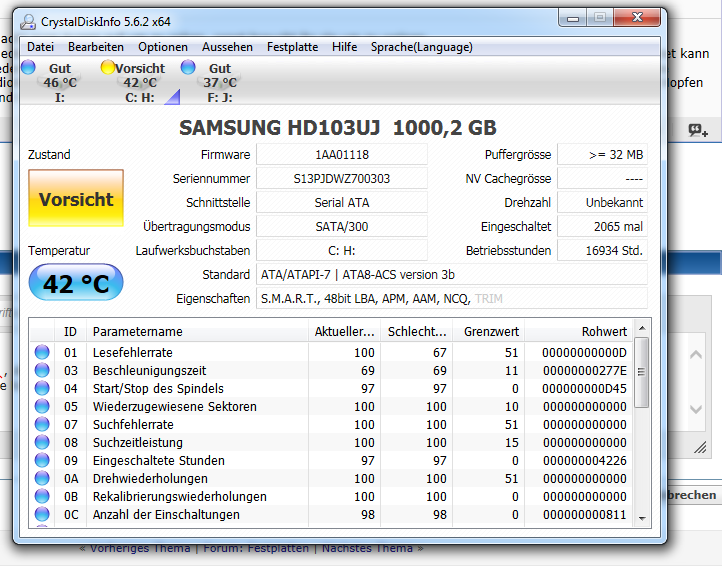Screen dimensions: 722x575
Task: Click status orb for Suchfehlerrate row
Action: [42, 424]
